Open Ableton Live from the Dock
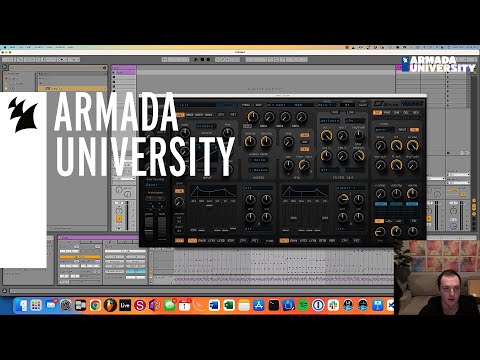Screen dimensions: 480x360 tap(125, 305)
